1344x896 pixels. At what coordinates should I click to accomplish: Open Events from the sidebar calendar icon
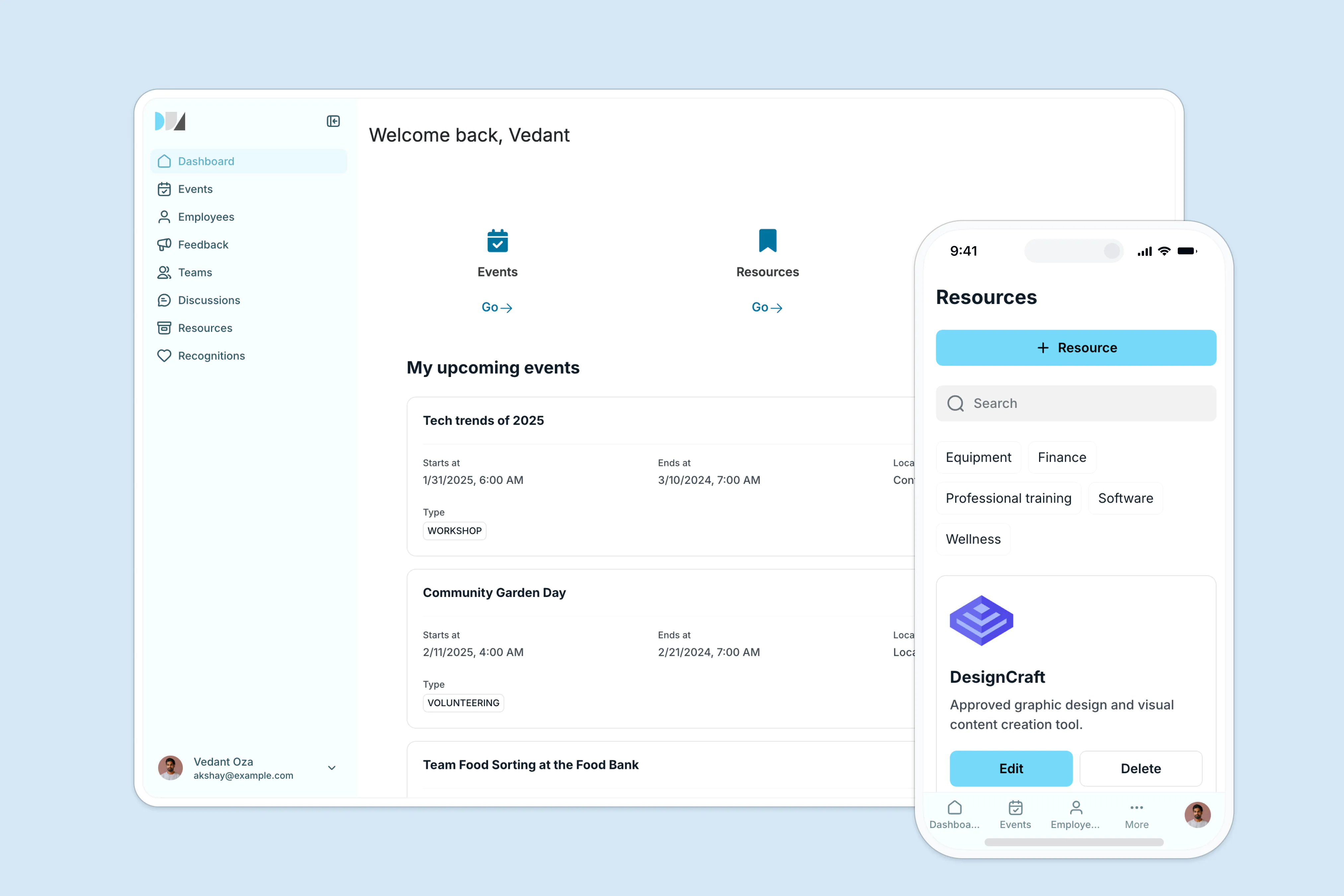[164, 188]
